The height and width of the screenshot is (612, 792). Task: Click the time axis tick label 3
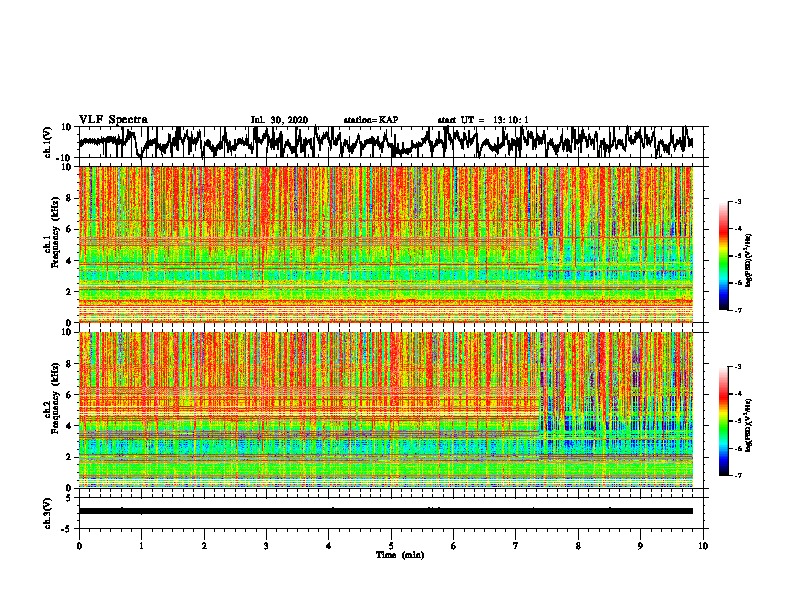266,546
